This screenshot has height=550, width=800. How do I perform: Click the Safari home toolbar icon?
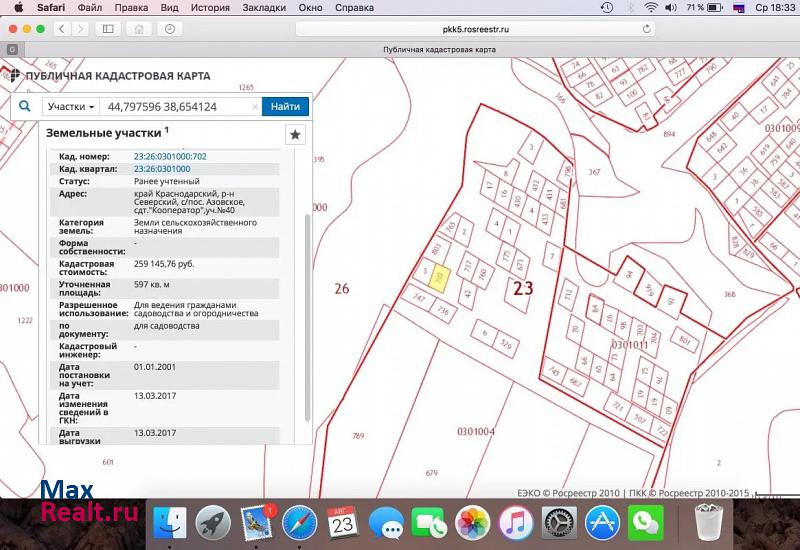tap(140, 29)
